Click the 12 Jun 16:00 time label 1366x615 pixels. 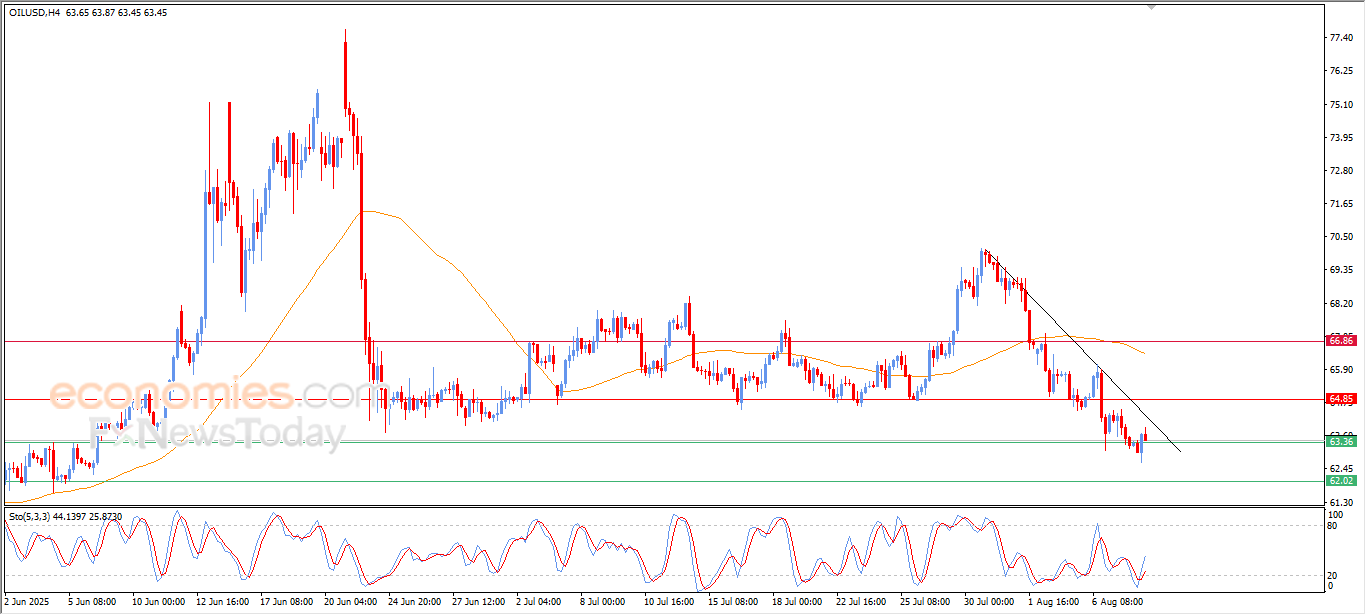click(x=223, y=602)
